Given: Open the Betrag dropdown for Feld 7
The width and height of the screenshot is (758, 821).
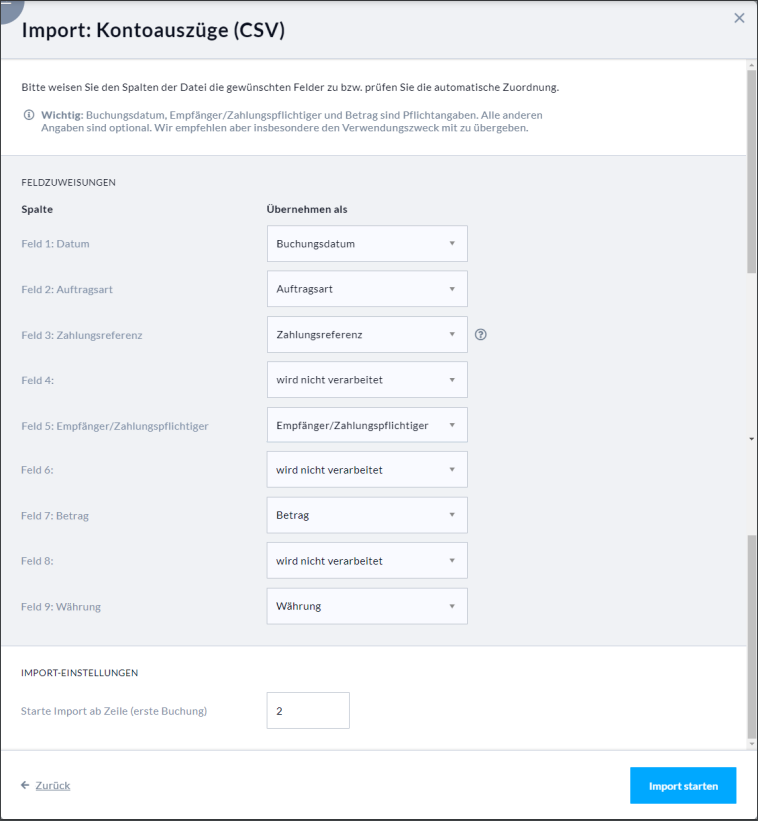Looking at the screenshot, I should (367, 515).
